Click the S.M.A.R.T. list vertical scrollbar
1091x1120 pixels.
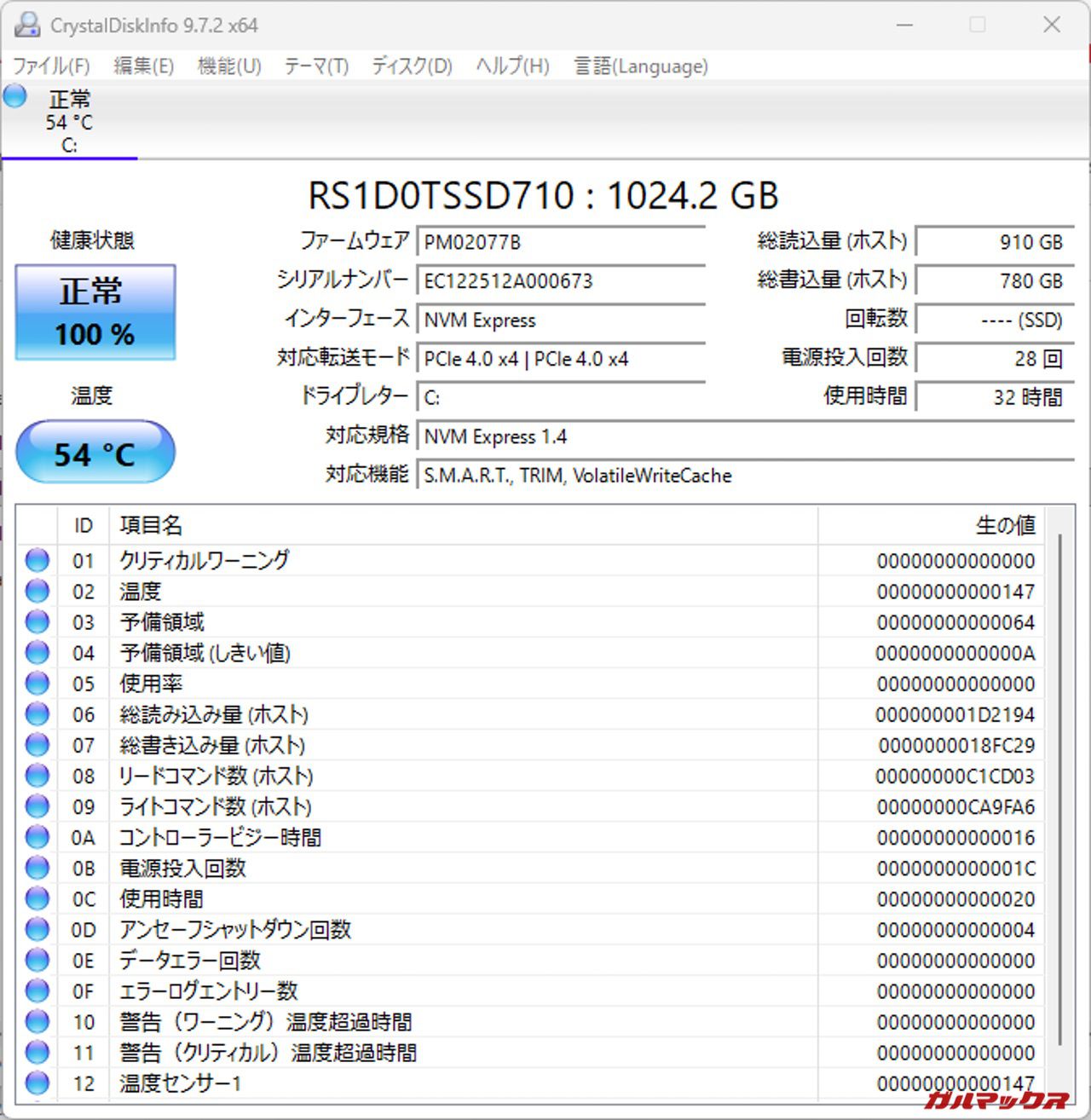pyautogui.click(x=1059, y=767)
